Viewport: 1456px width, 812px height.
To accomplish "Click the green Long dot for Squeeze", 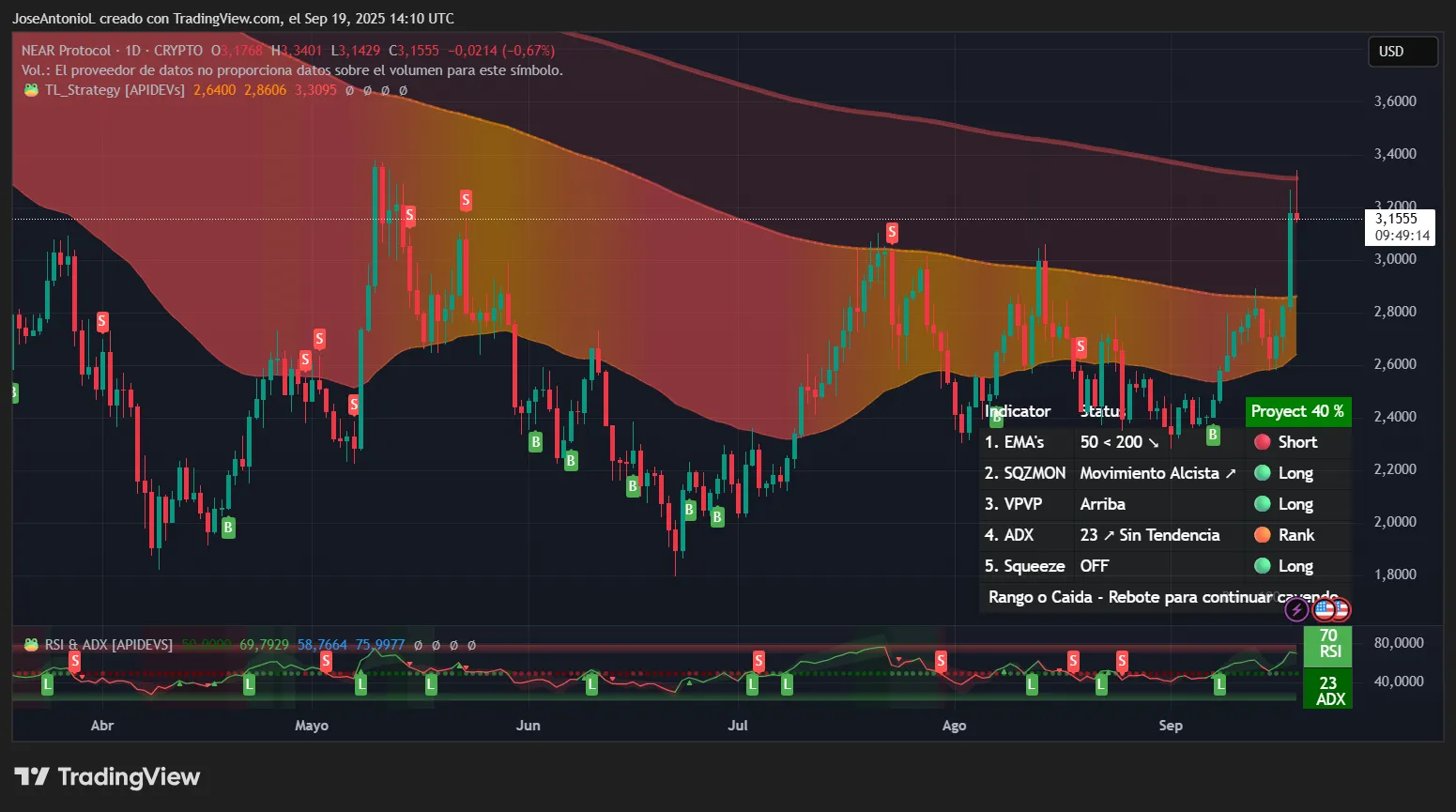I will [x=1263, y=566].
